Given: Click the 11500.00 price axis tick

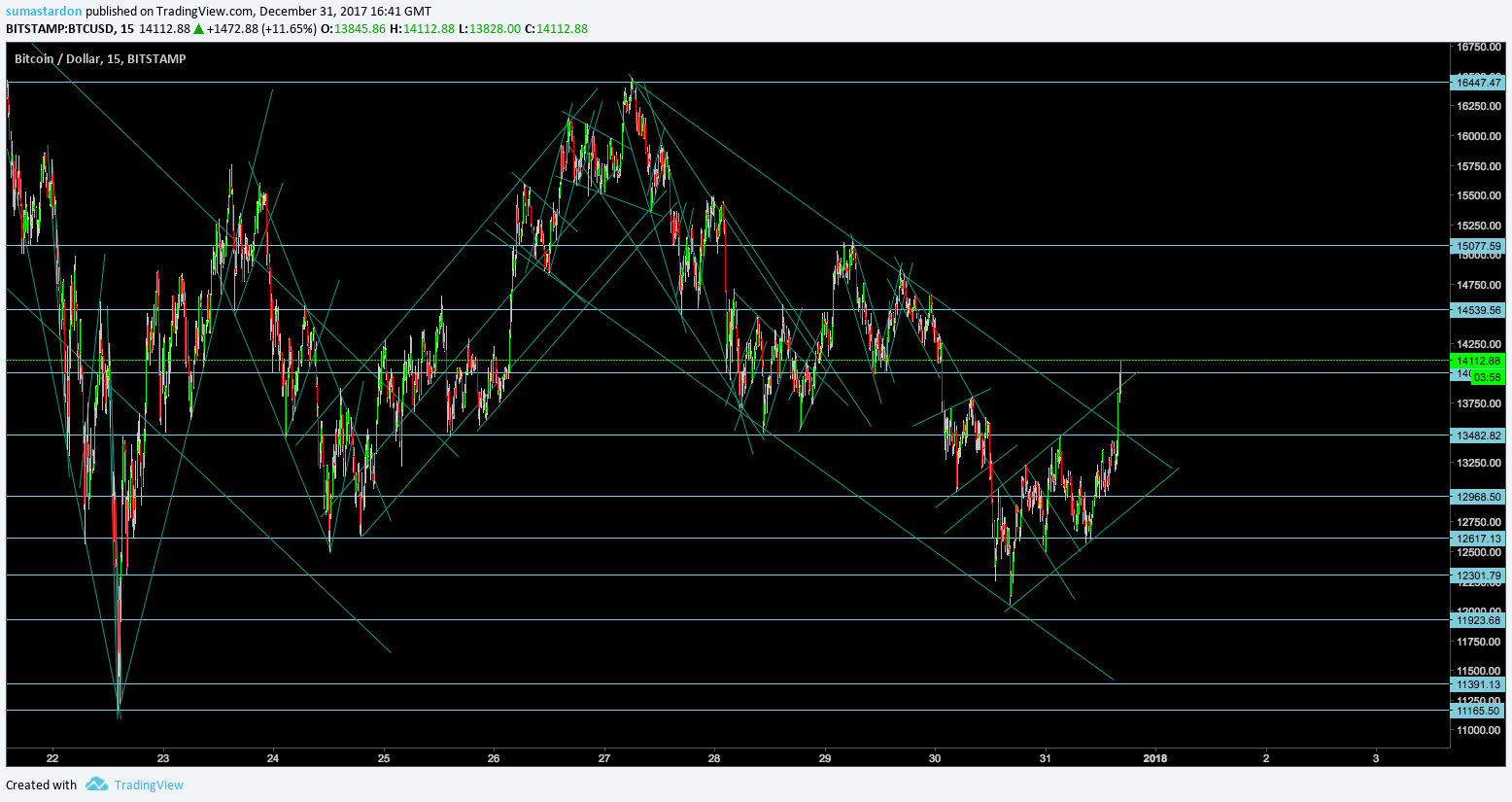Looking at the screenshot, I should (1478, 671).
